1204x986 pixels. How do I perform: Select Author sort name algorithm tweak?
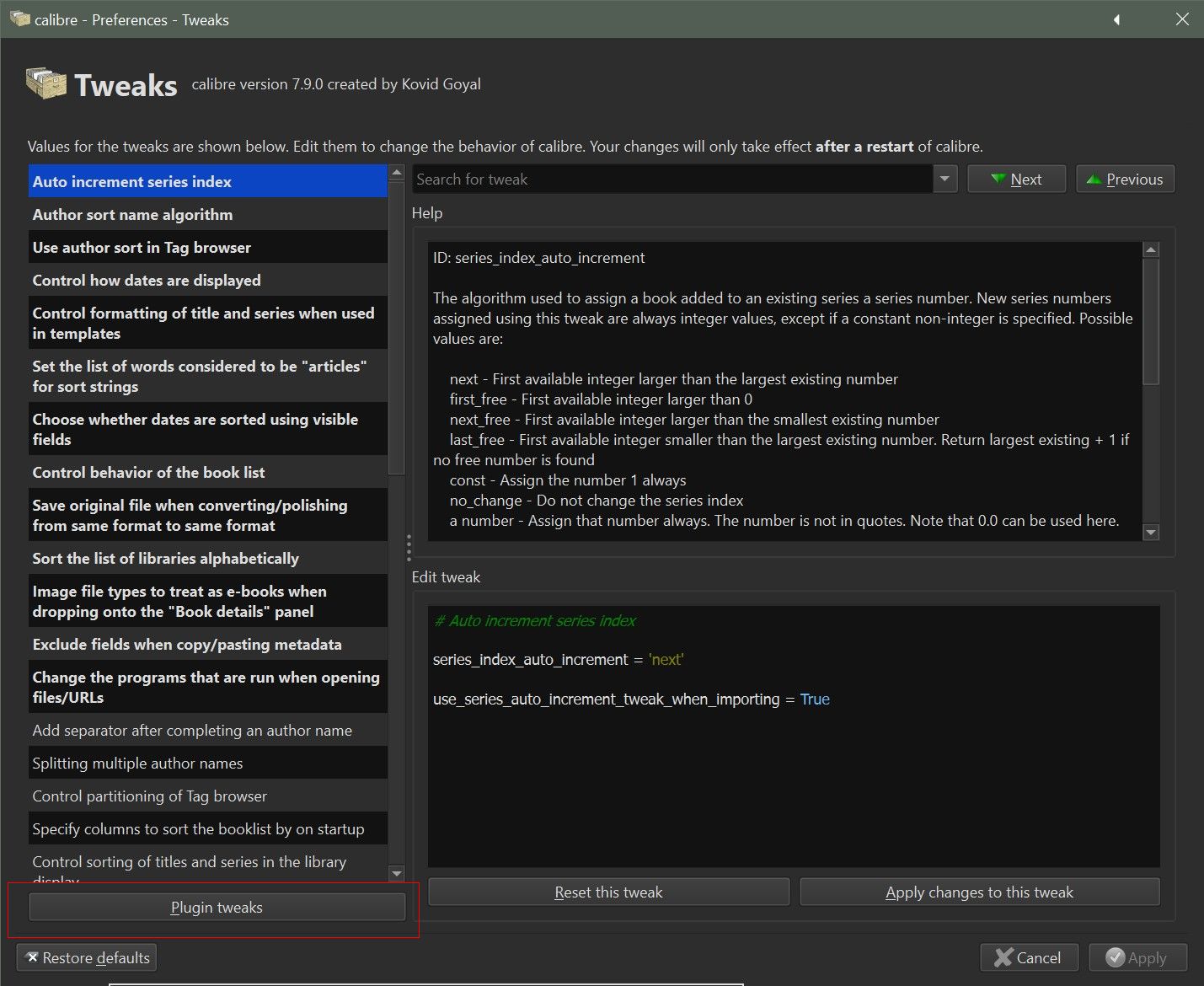tap(208, 214)
